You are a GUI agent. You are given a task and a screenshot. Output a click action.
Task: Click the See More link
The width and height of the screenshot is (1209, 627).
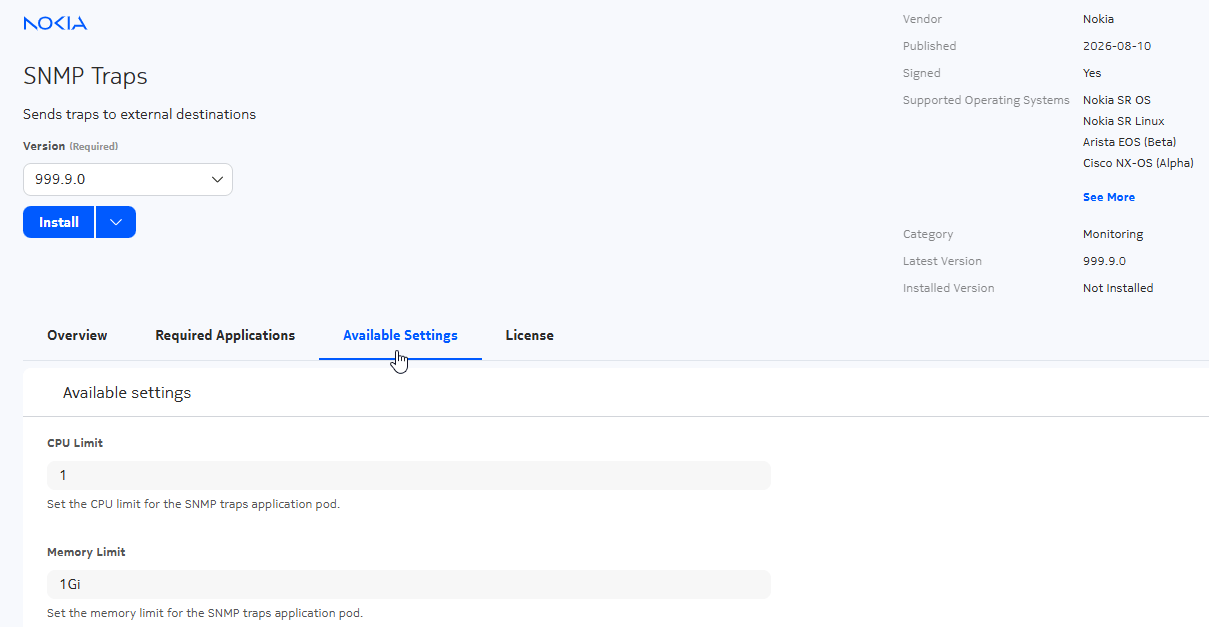click(x=1109, y=197)
